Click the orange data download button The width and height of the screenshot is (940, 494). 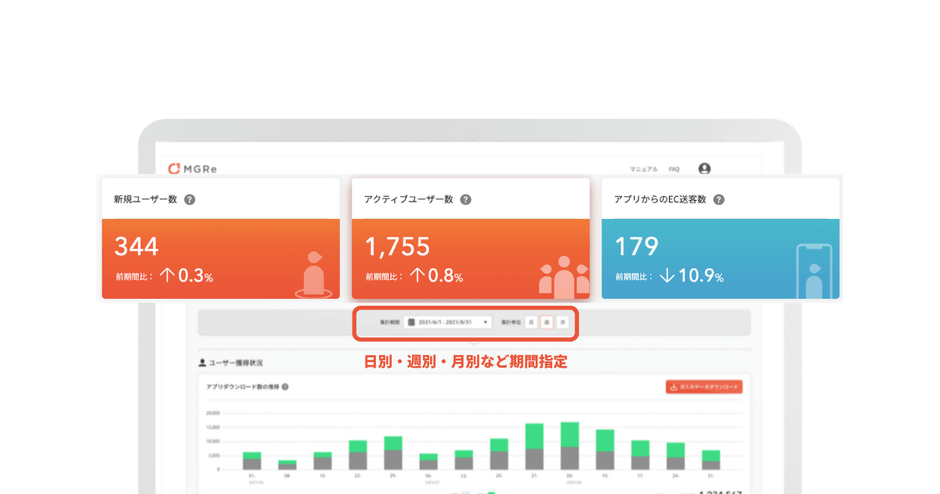(704, 386)
